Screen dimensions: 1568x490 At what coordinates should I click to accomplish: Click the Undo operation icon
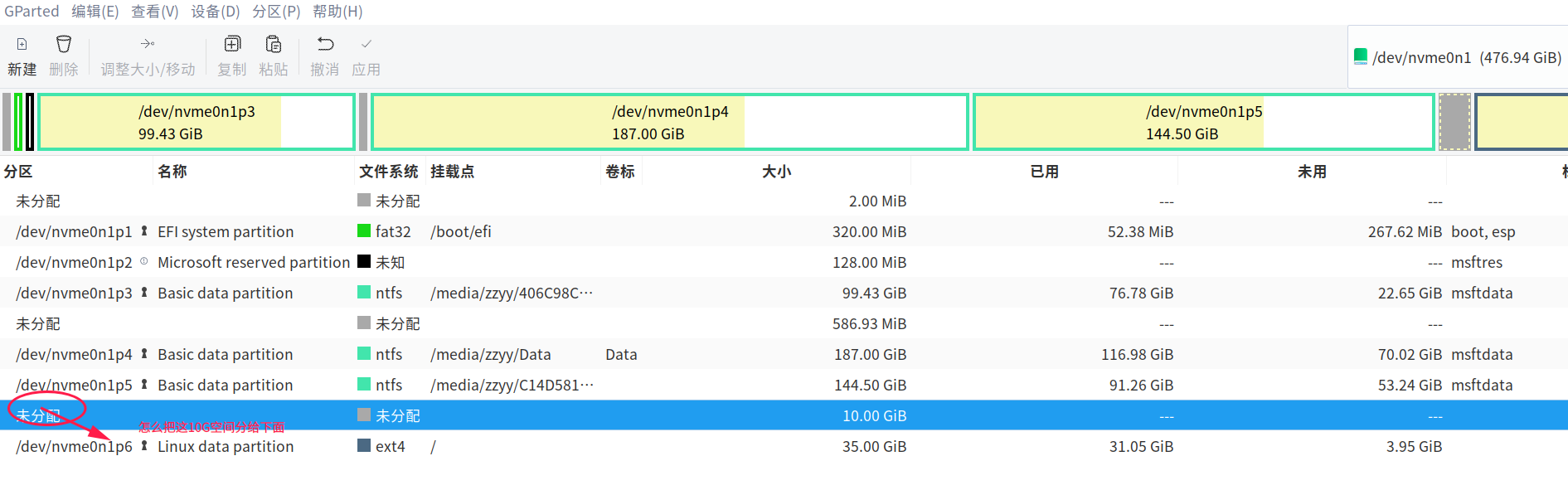(325, 45)
